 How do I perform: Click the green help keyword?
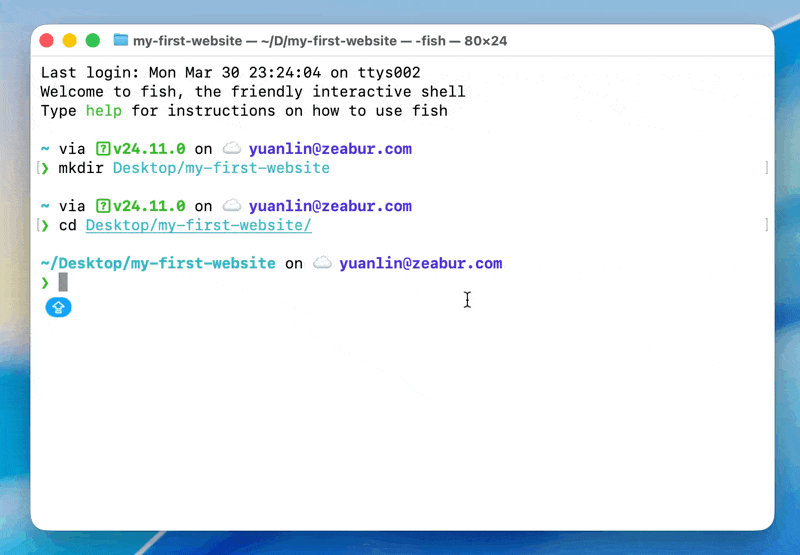coord(103,111)
